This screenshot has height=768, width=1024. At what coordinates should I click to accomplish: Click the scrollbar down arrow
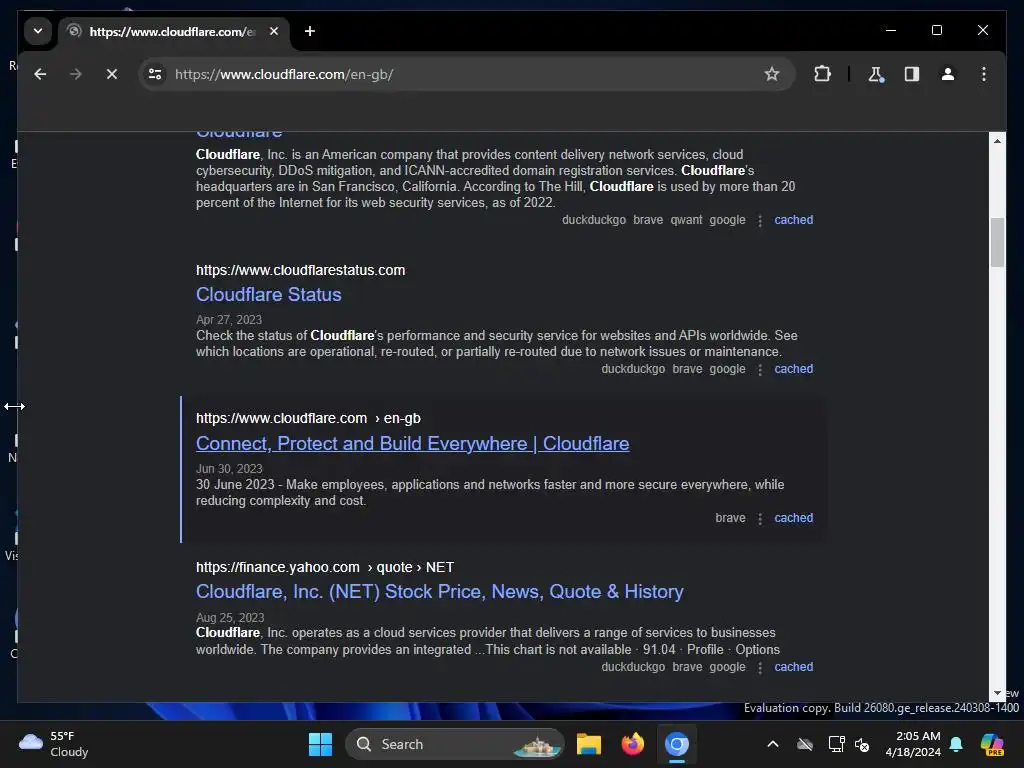(x=997, y=693)
